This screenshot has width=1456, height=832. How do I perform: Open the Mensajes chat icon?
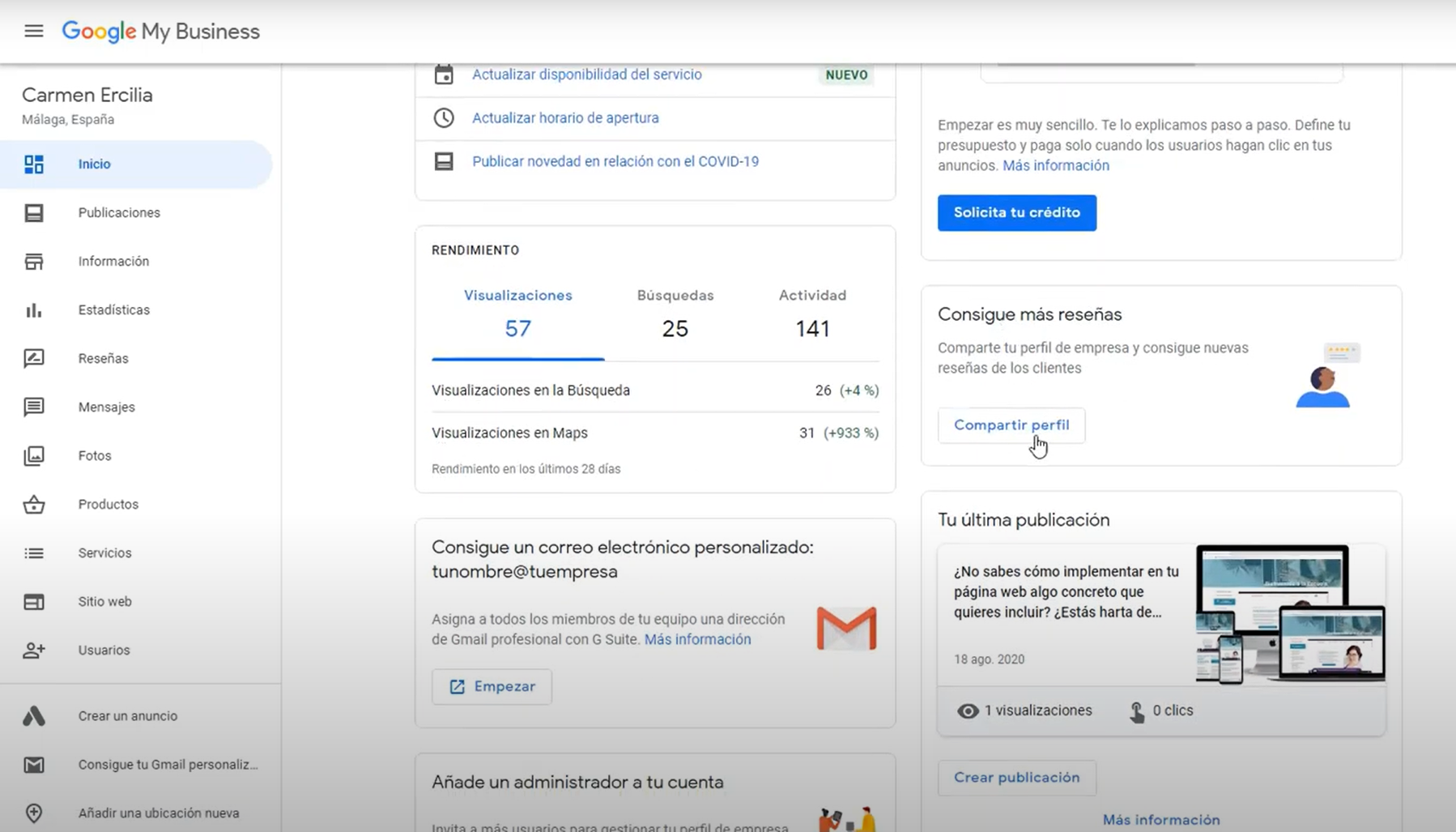click(x=34, y=407)
